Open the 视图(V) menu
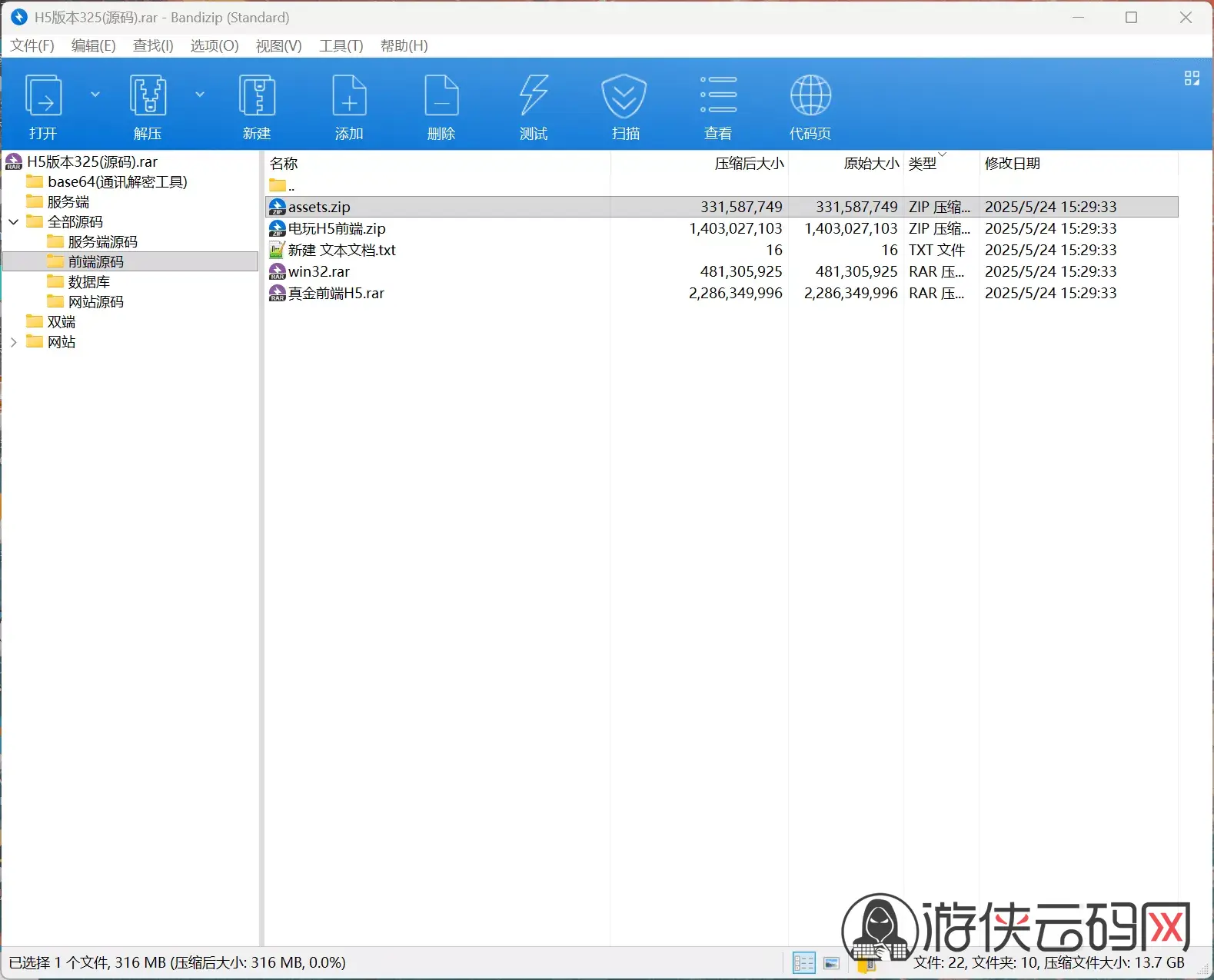The image size is (1214, 980). pos(278,46)
